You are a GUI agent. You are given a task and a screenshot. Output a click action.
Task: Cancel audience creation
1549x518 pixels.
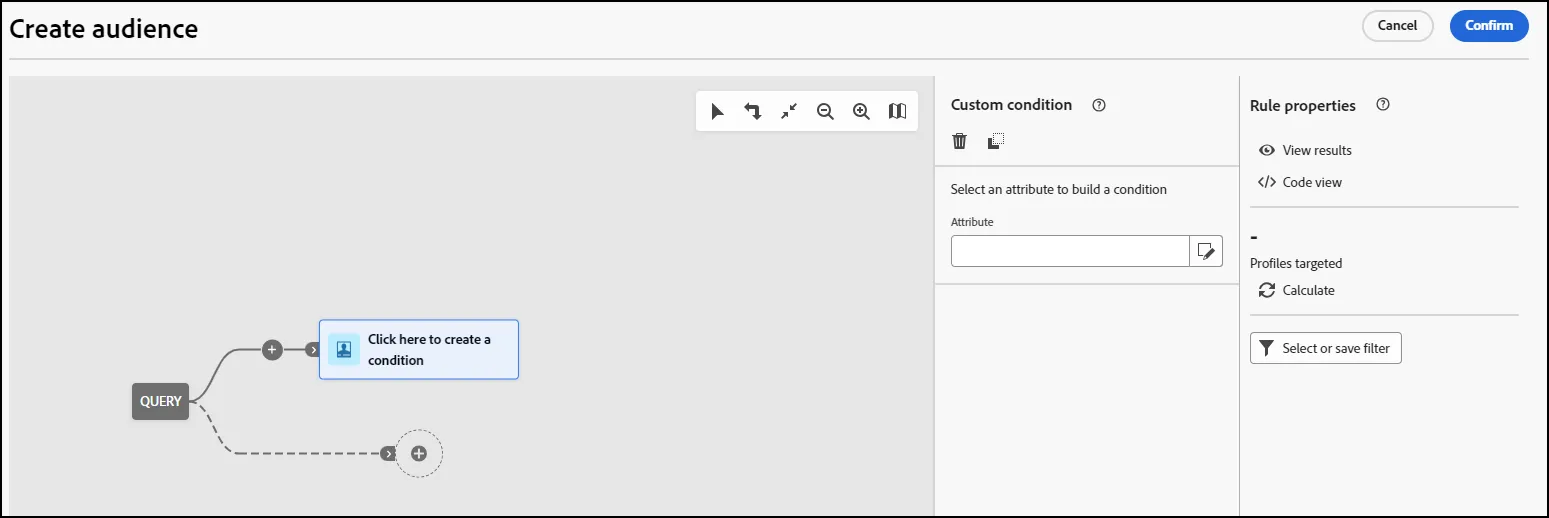tap(1398, 26)
